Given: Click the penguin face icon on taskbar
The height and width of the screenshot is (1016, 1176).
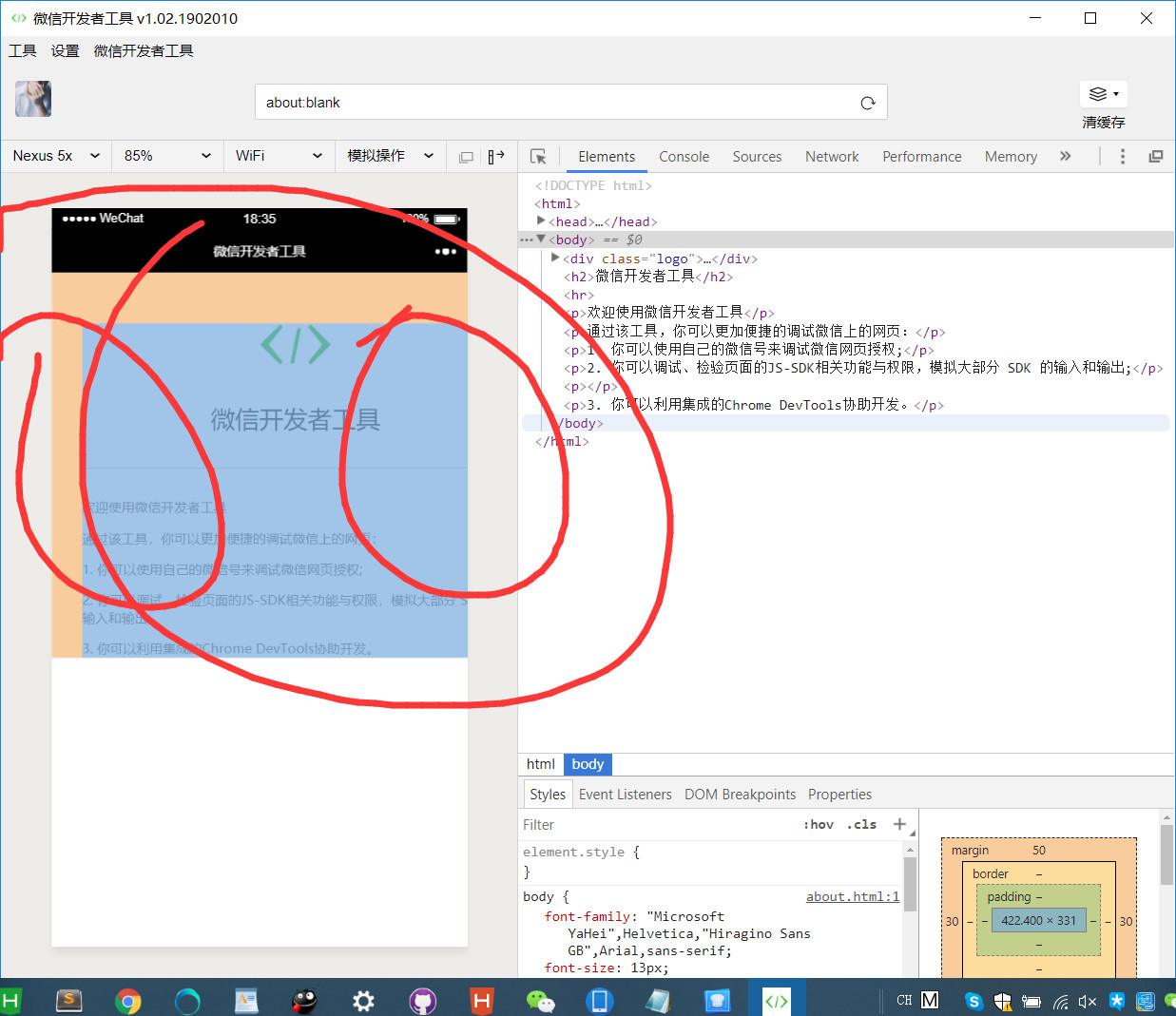Looking at the screenshot, I should pos(304,1000).
